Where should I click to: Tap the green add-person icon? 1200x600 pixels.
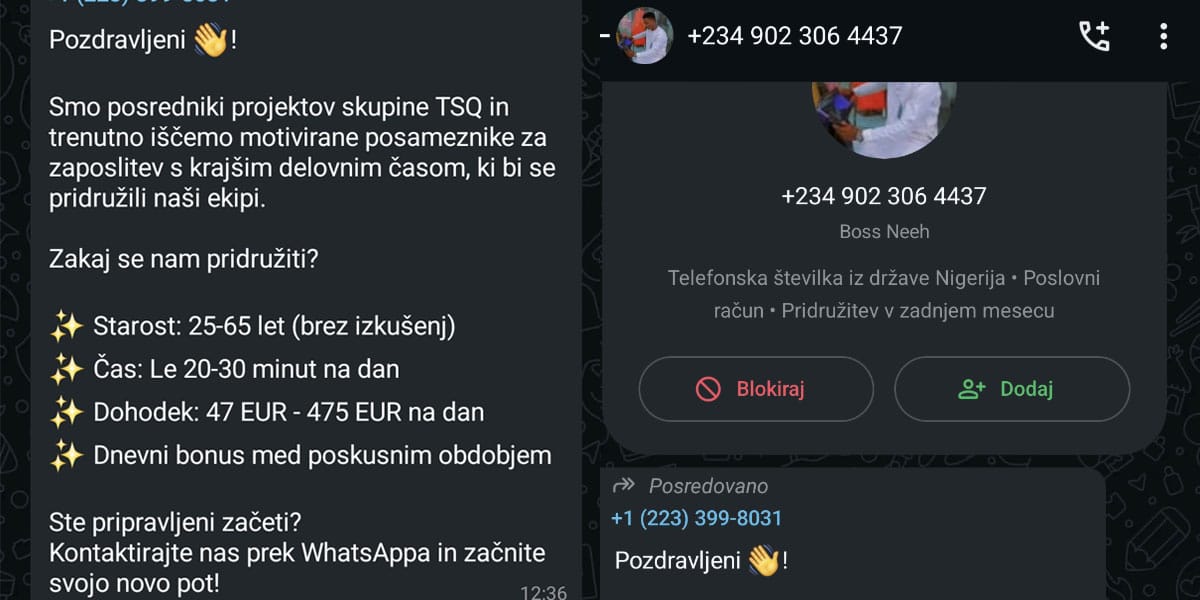(x=972, y=389)
